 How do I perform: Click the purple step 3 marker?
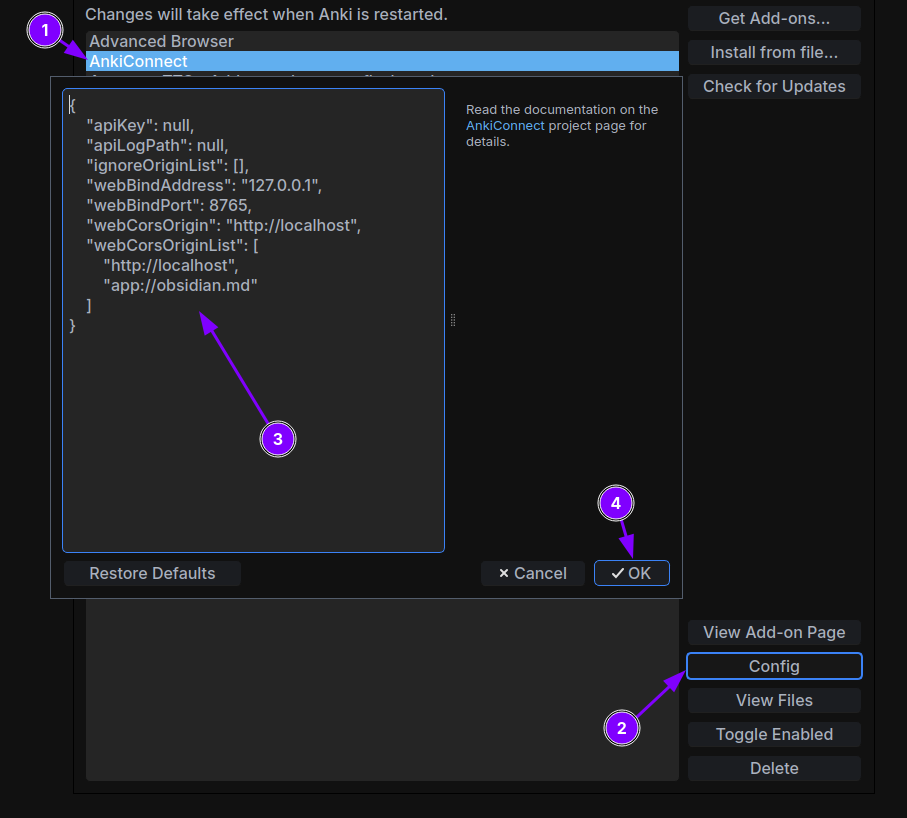click(278, 438)
